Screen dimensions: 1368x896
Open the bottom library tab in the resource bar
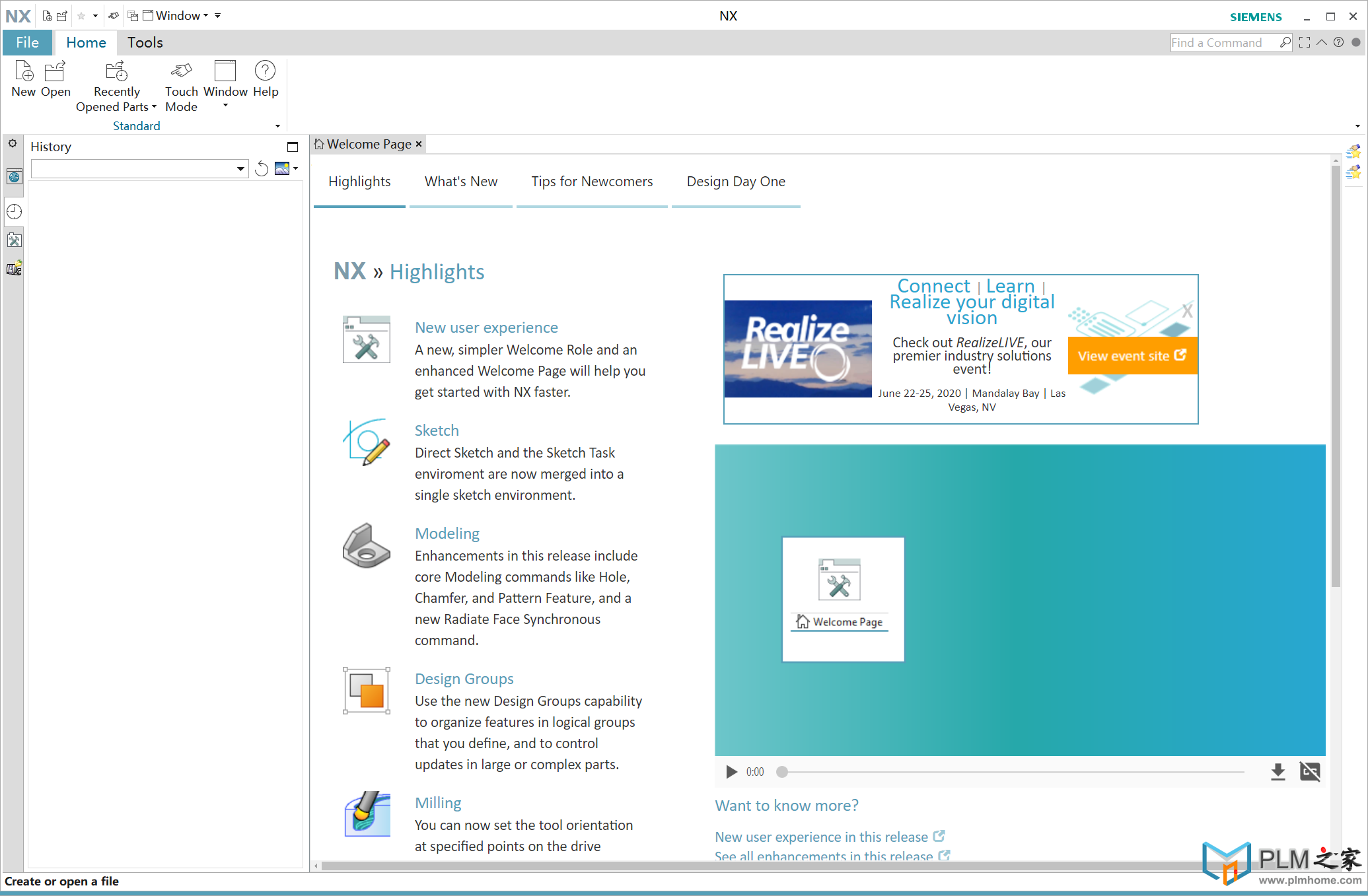click(15, 268)
